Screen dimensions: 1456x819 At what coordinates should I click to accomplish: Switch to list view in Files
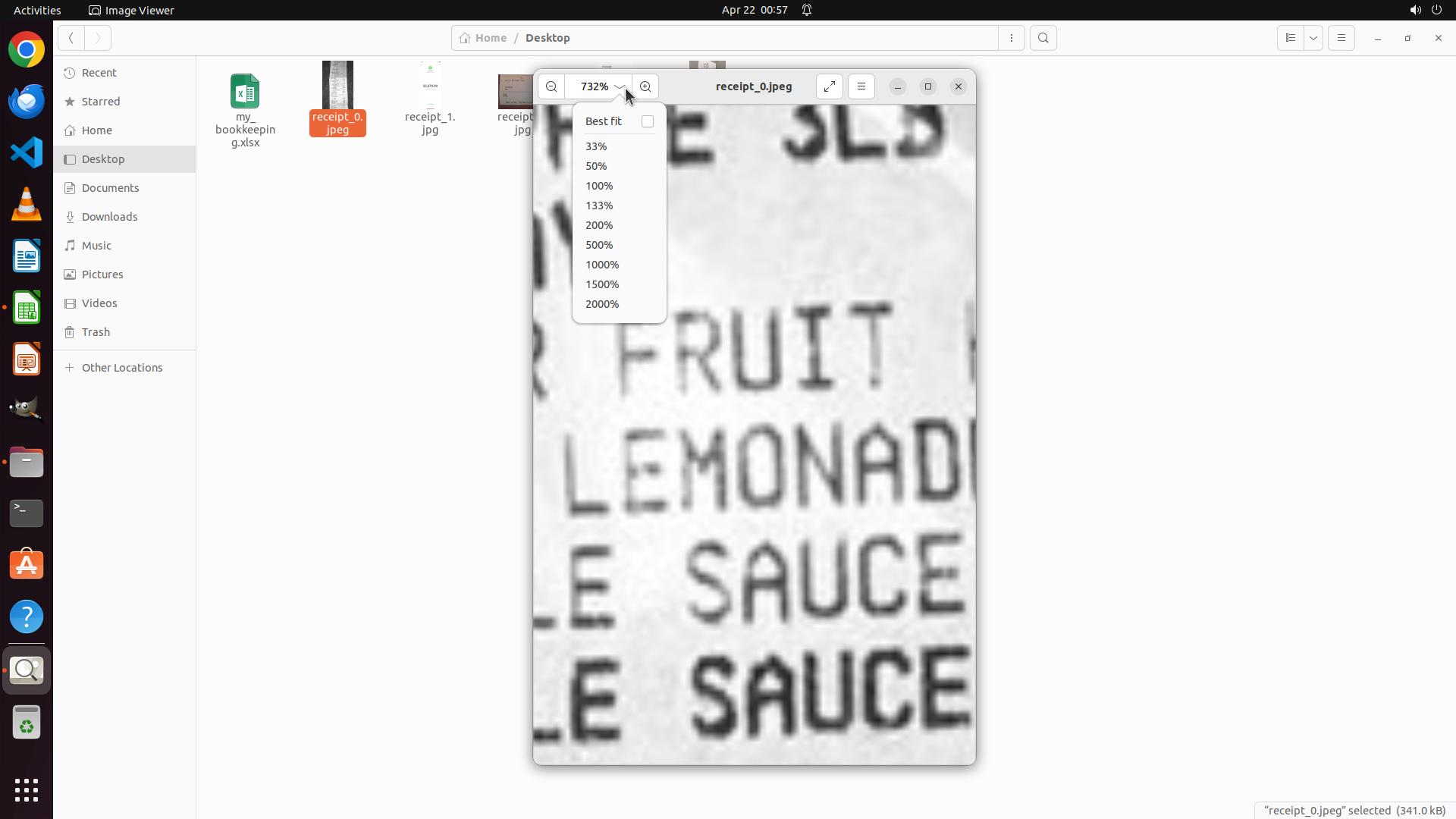pos(1291,38)
